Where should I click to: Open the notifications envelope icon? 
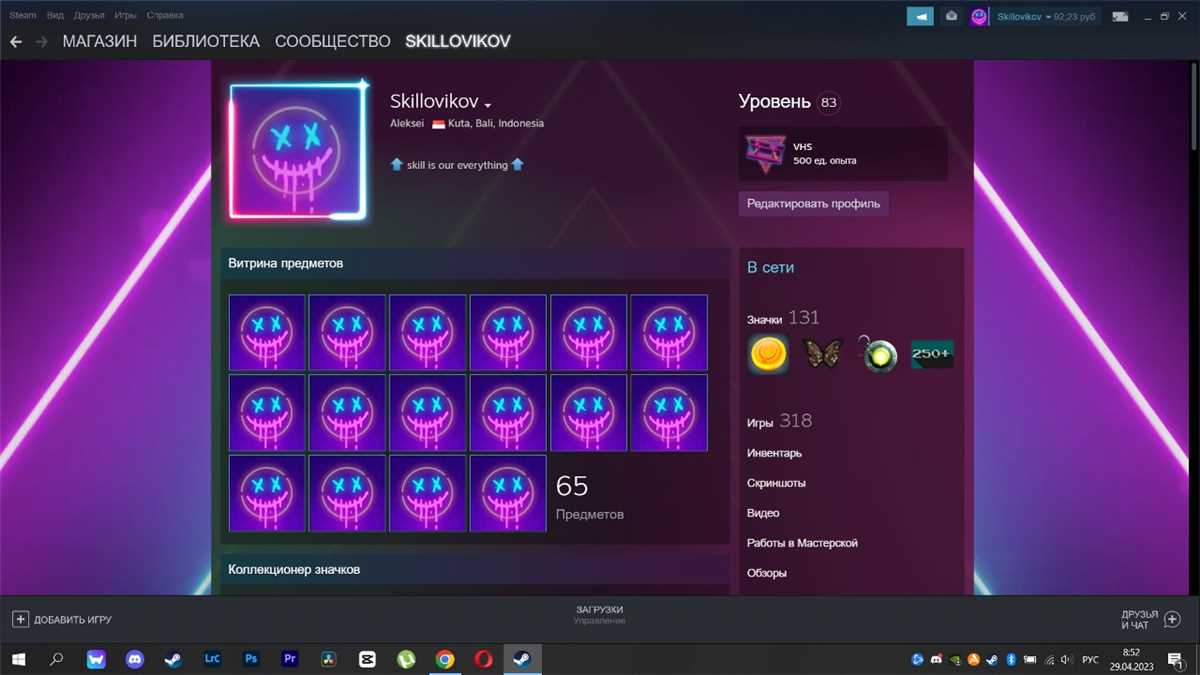point(951,16)
